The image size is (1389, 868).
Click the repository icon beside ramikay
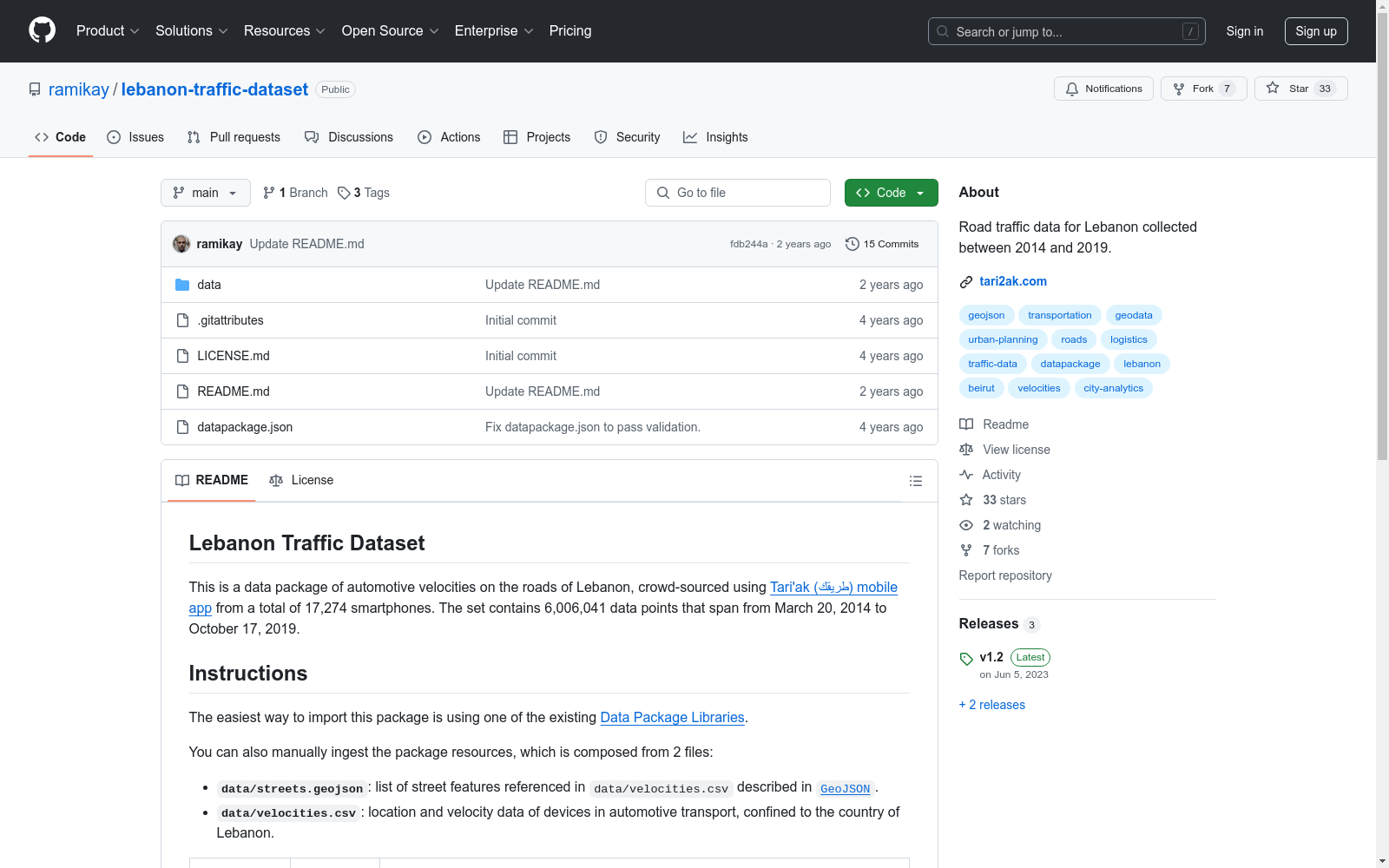pyautogui.click(x=35, y=89)
